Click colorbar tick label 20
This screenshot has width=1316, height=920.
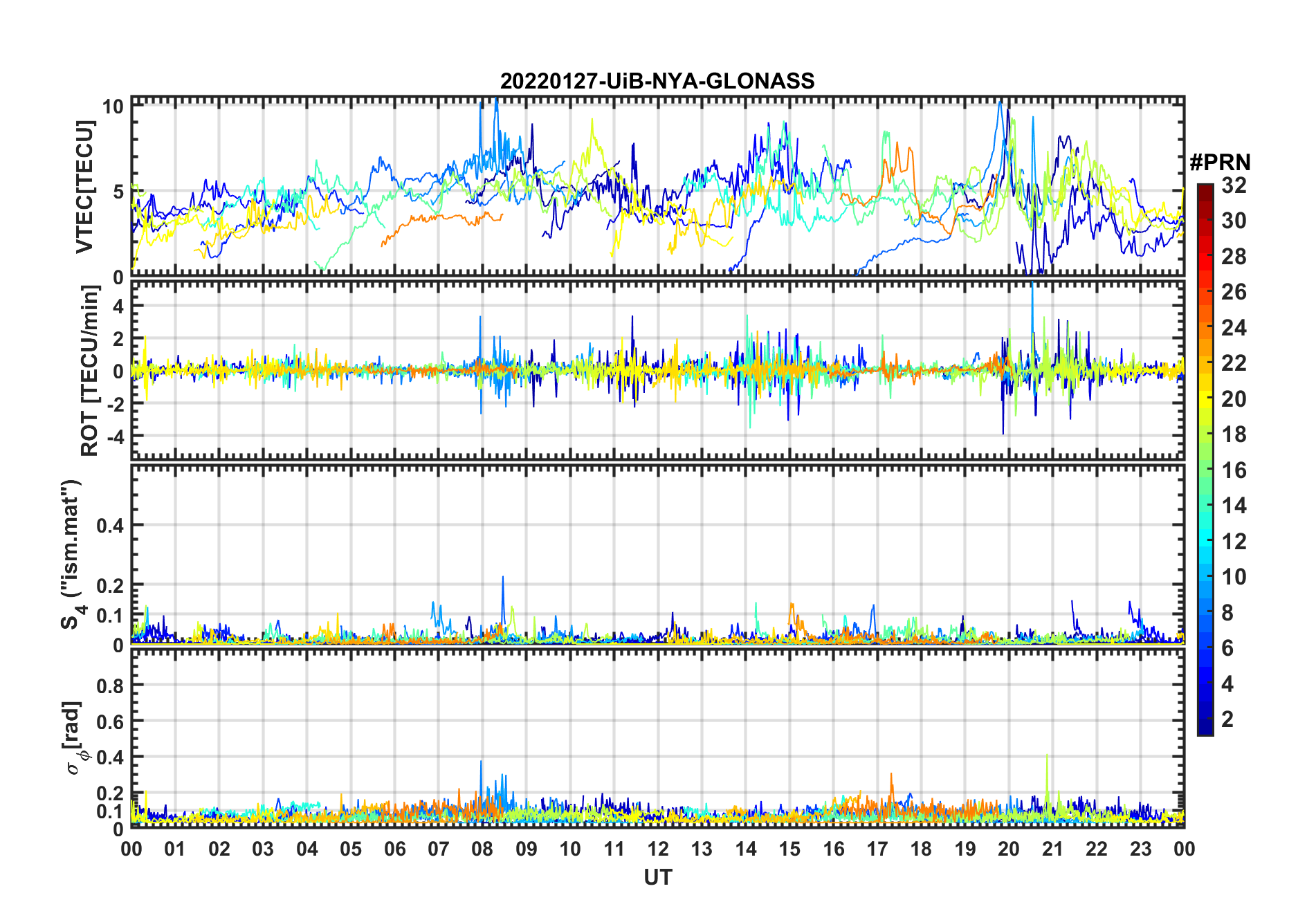click(x=1234, y=399)
